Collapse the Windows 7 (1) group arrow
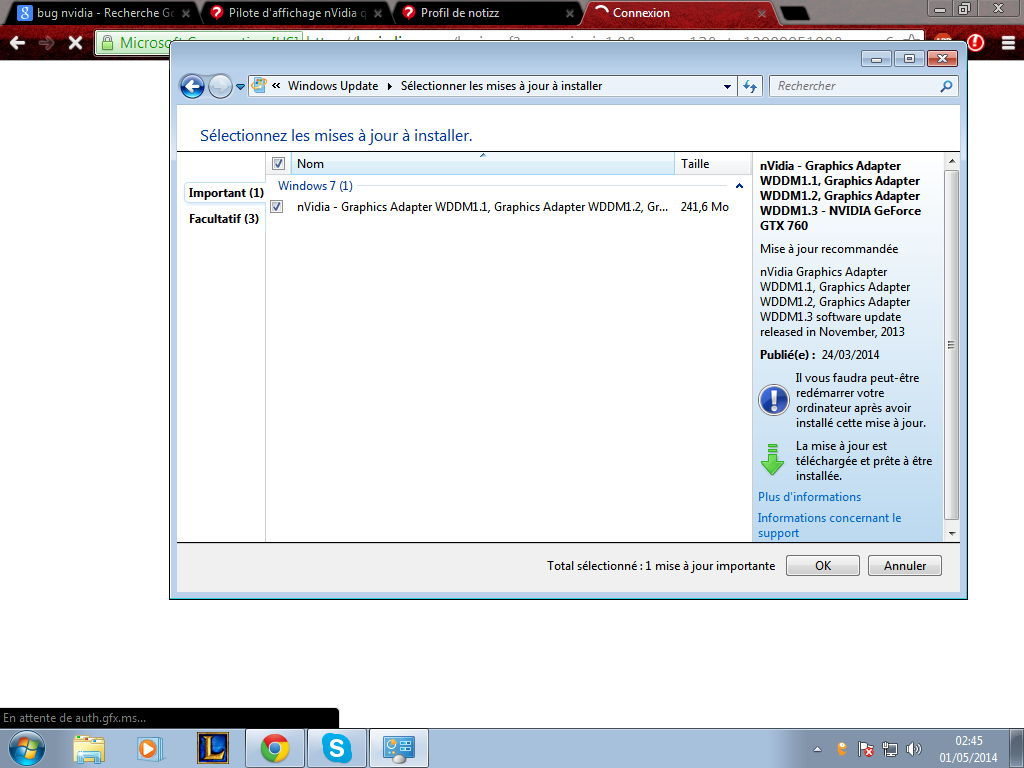The image size is (1024, 768). tap(739, 186)
